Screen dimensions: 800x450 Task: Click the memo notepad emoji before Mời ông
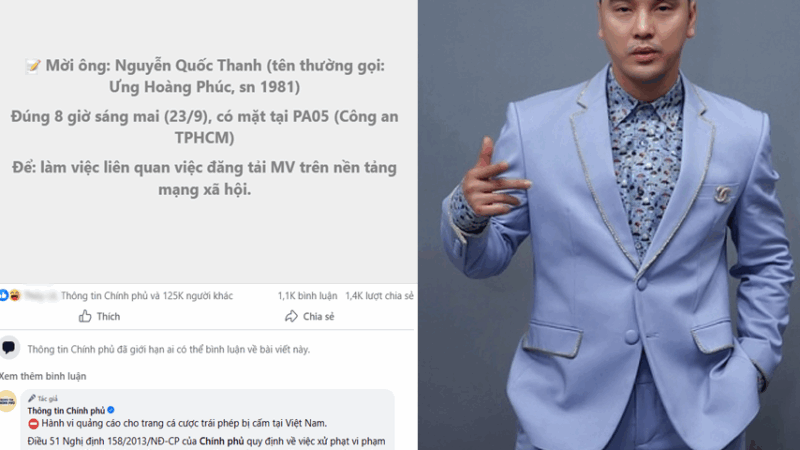pyautogui.click(x=33, y=66)
